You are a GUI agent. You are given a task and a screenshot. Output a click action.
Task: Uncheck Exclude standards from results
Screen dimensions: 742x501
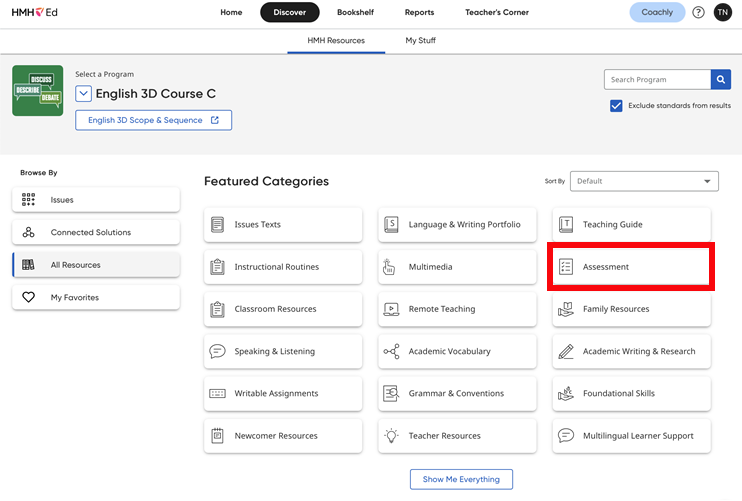click(616, 105)
